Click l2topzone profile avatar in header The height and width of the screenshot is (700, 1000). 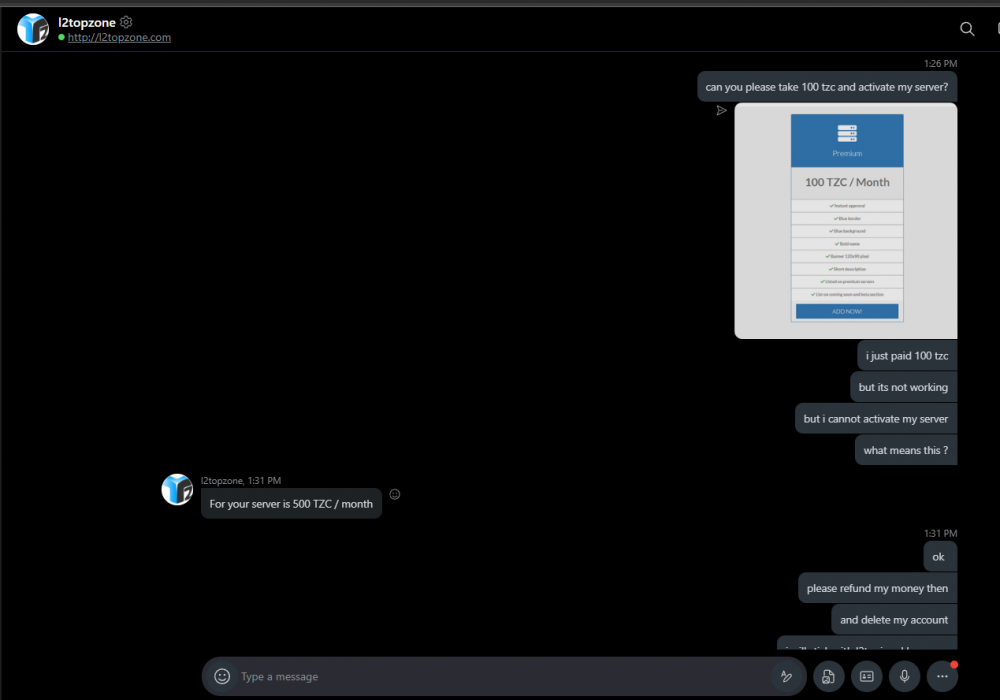point(33,29)
